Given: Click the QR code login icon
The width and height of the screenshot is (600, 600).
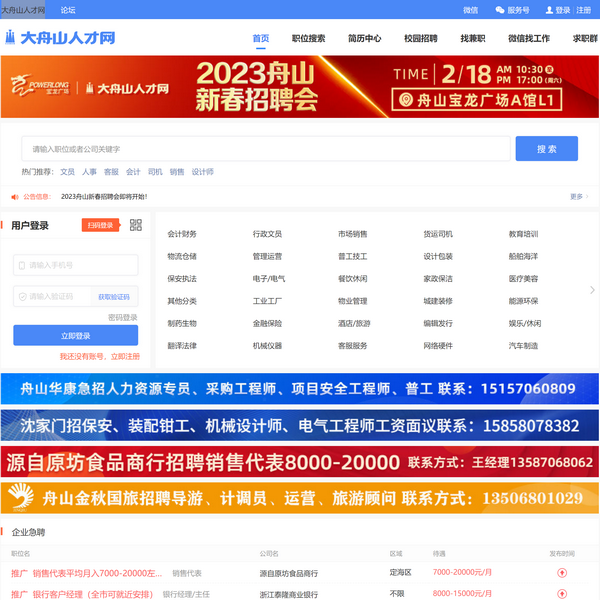Looking at the screenshot, I should click(136, 225).
